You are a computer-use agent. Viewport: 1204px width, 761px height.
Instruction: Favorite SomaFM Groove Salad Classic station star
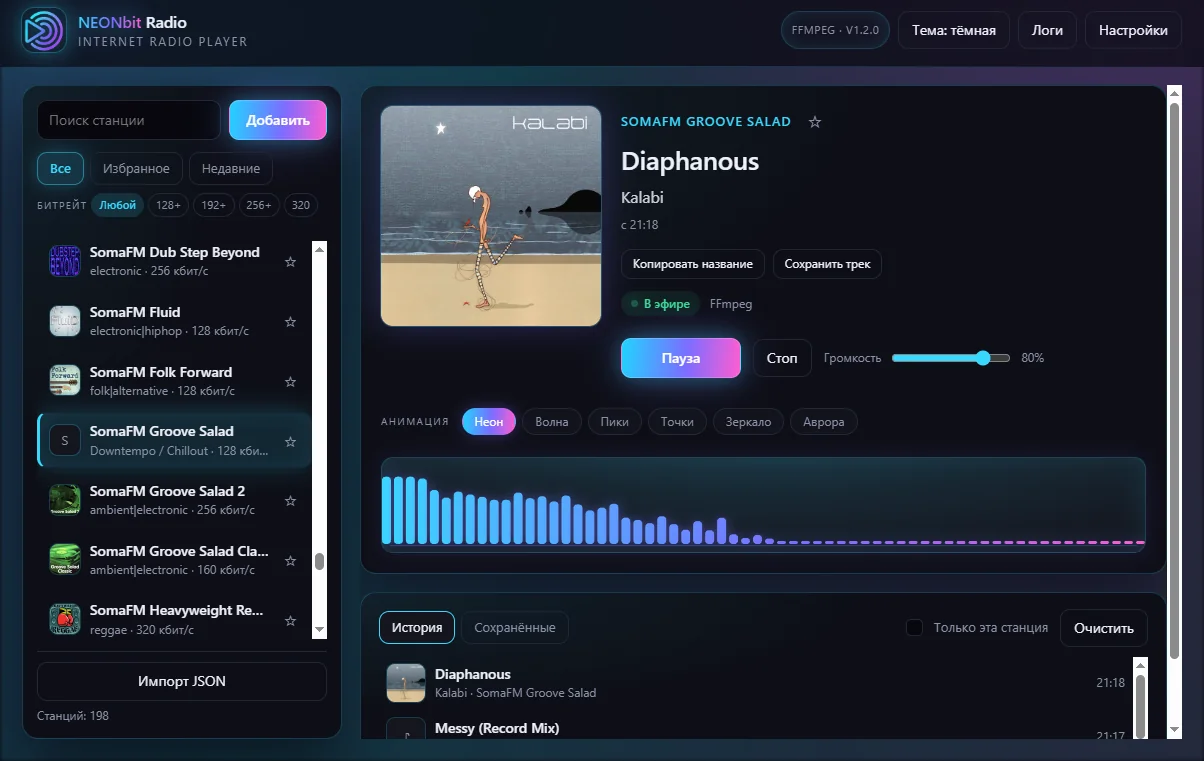(290, 561)
